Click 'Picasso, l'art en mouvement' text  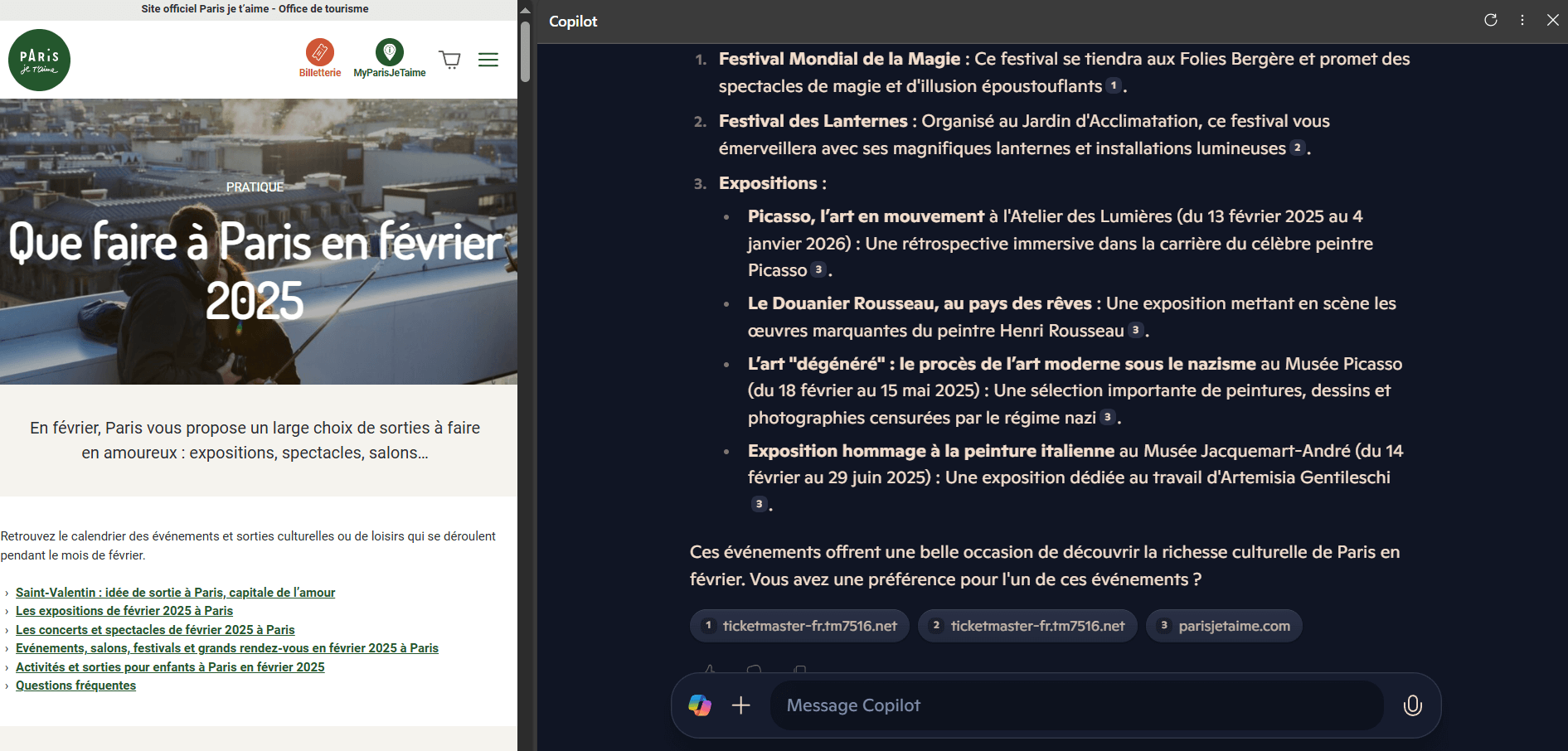coord(866,216)
